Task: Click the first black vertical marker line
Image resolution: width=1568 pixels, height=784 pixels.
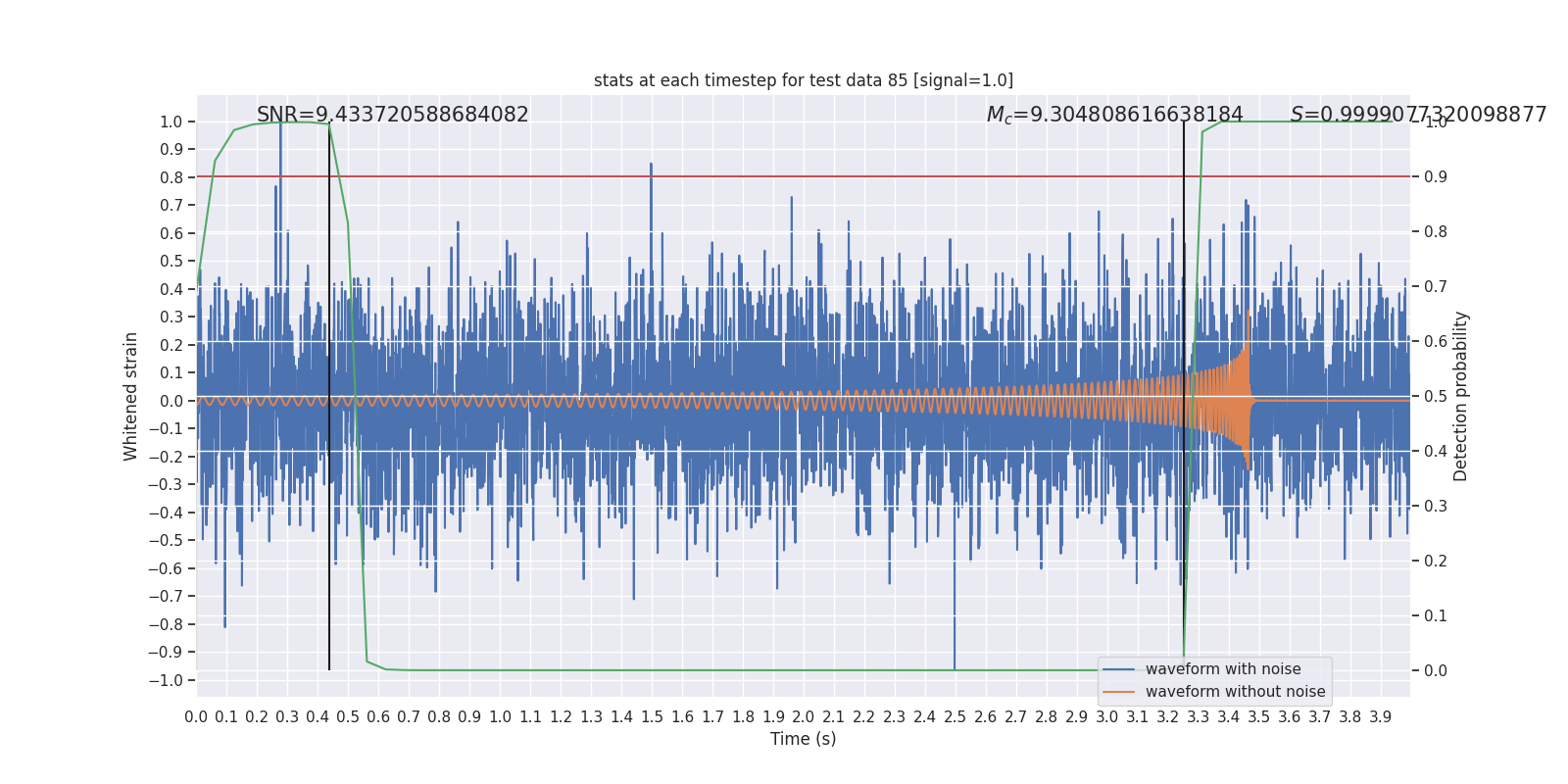Action: coord(329,396)
